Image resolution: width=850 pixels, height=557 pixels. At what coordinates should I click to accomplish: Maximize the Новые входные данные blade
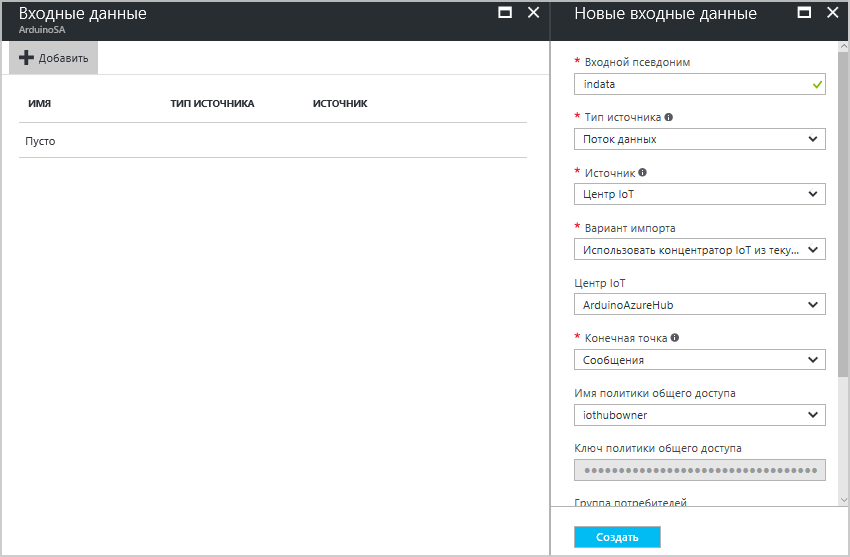pyautogui.click(x=804, y=12)
